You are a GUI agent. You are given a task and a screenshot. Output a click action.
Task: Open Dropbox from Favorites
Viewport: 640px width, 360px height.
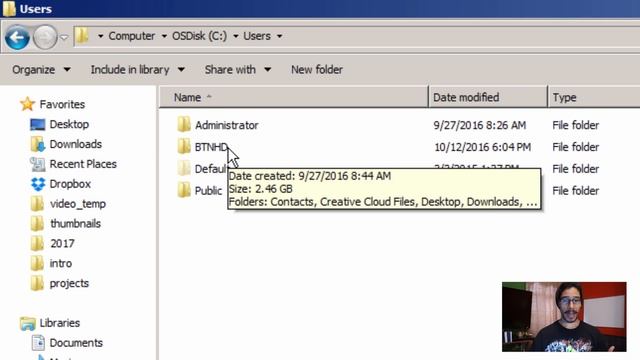click(x=70, y=184)
